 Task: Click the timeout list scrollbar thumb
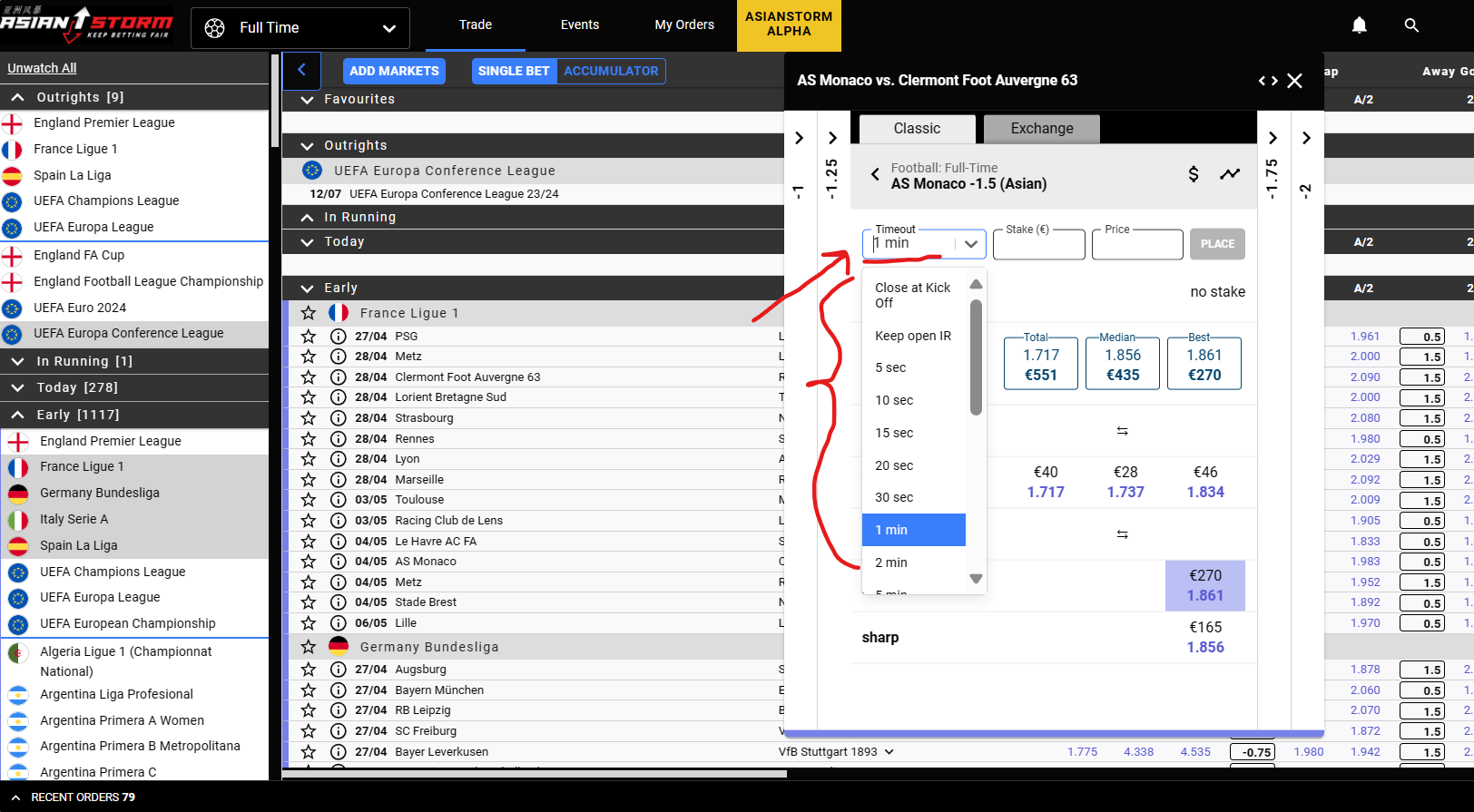976,357
